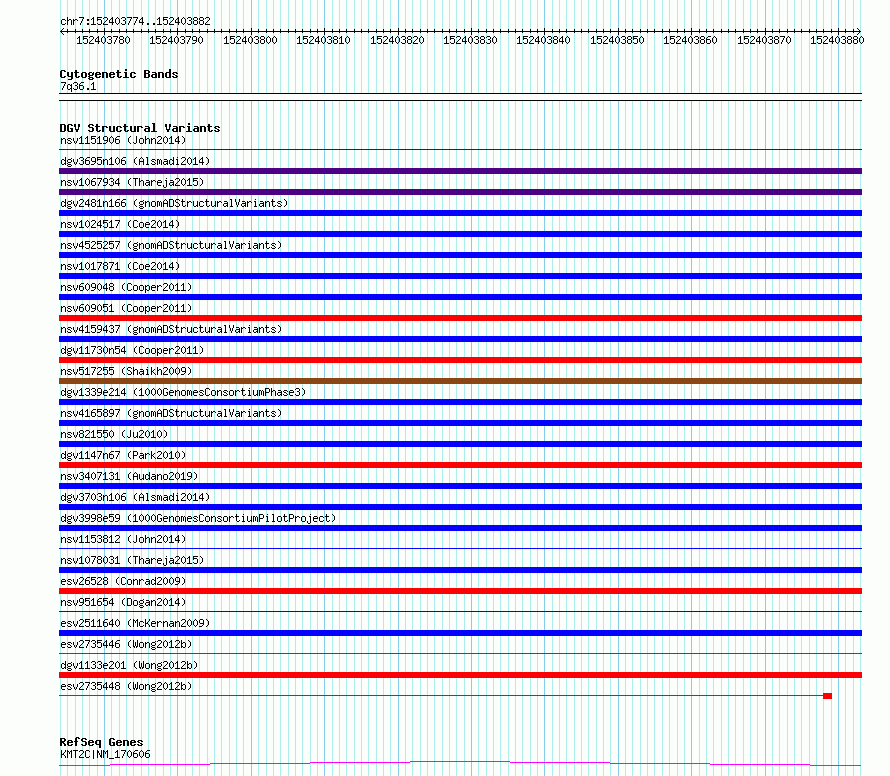Viewport: 890px width, 776px height.
Task: Click ruler position 152403790
Action: click(x=177, y=40)
